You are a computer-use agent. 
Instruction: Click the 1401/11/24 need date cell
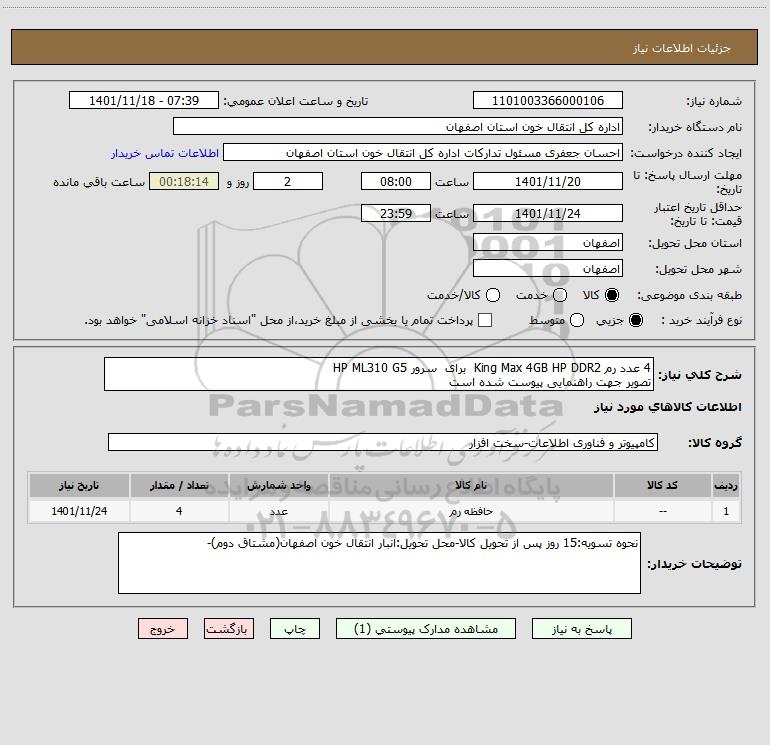point(79,512)
